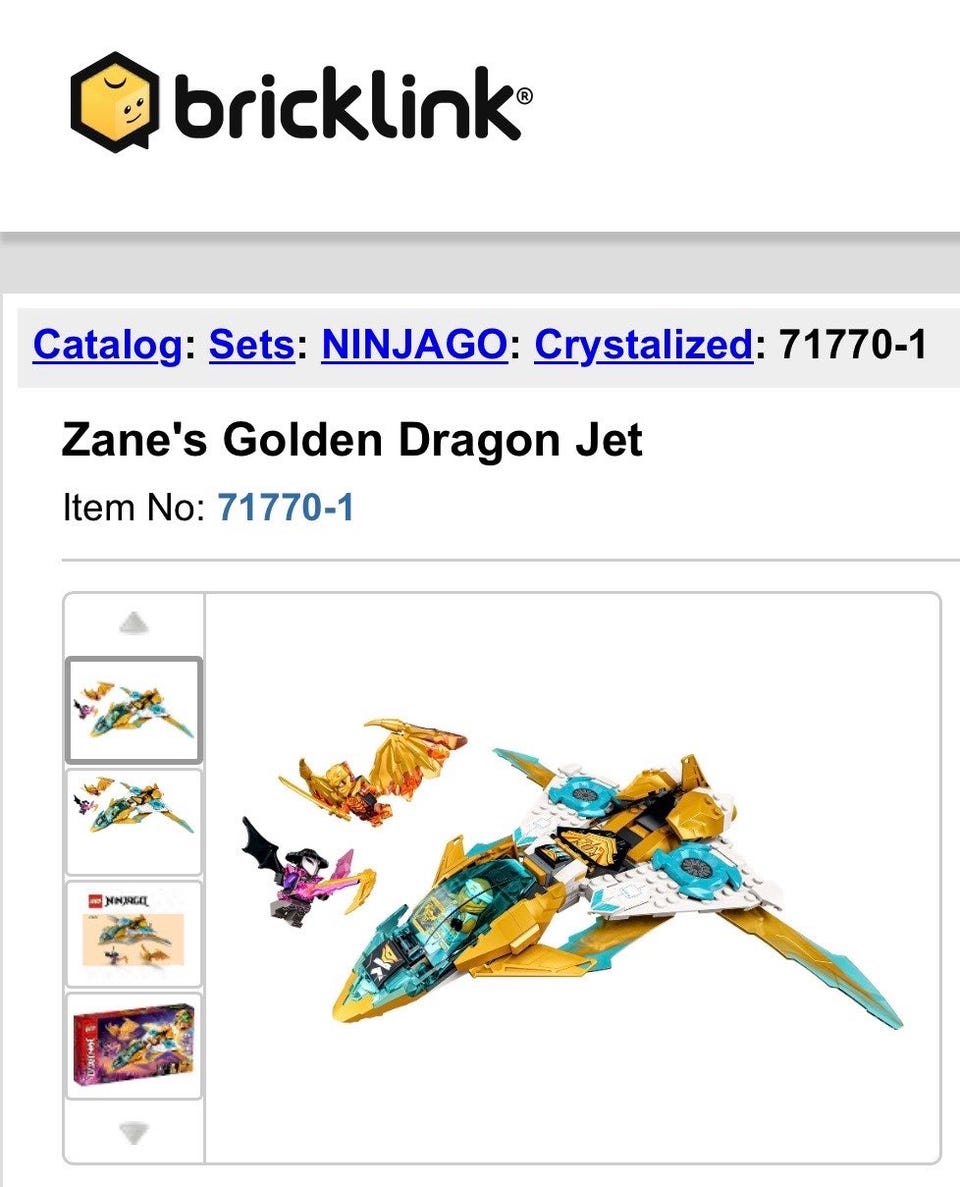The width and height of the screenshot is (960, 1187).
Task: Click the BrickLink logo icon
Action: pos(115,102)
